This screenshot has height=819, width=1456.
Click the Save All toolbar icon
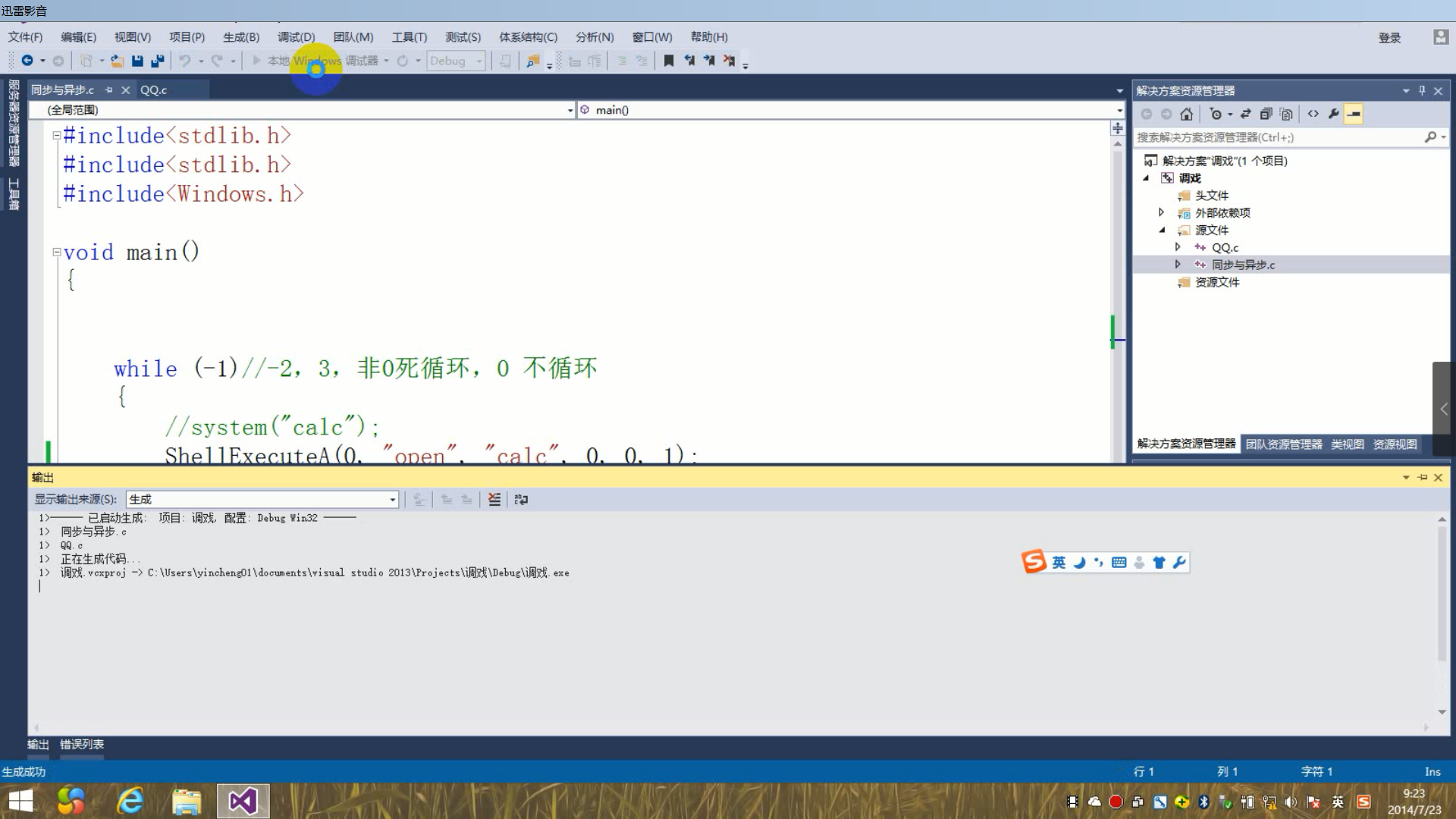(157, 61)
